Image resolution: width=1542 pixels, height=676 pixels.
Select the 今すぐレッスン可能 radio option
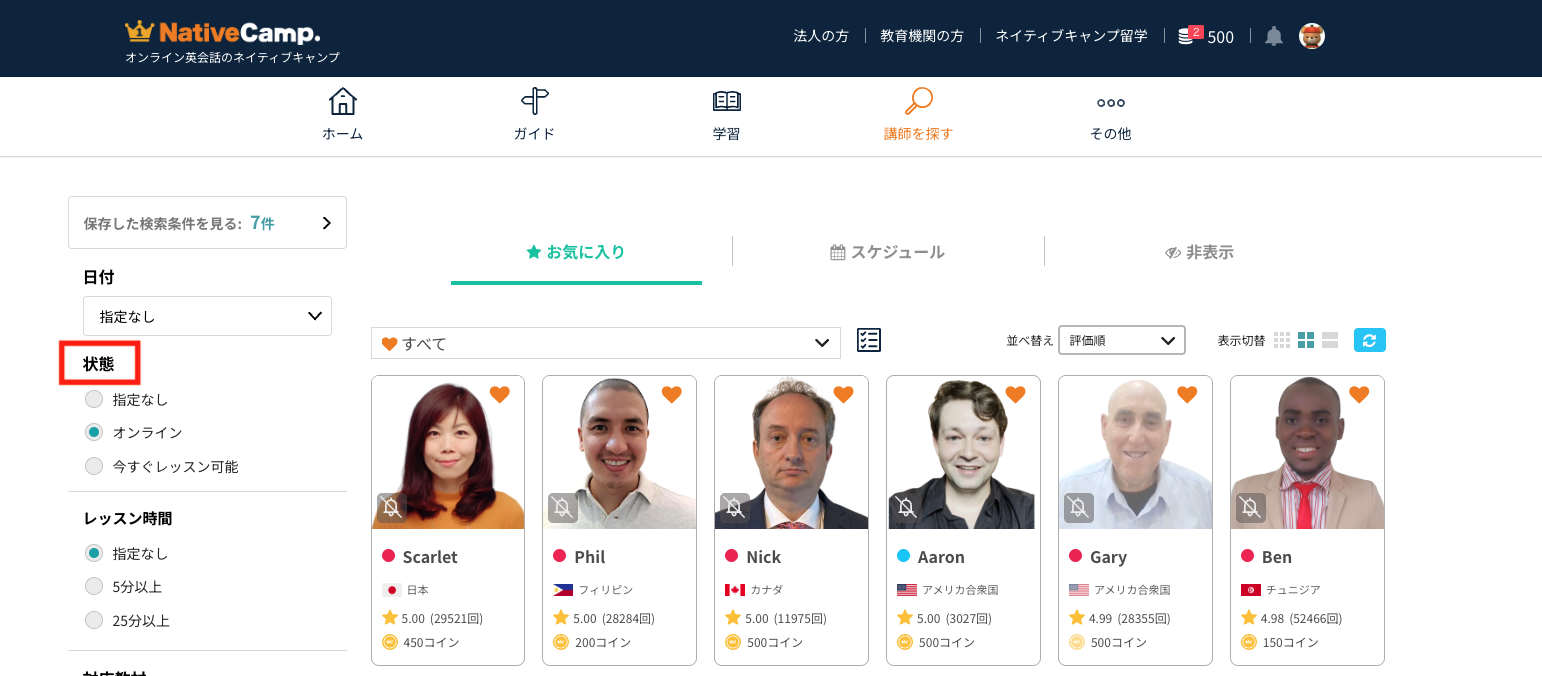(x=94, y=466)
